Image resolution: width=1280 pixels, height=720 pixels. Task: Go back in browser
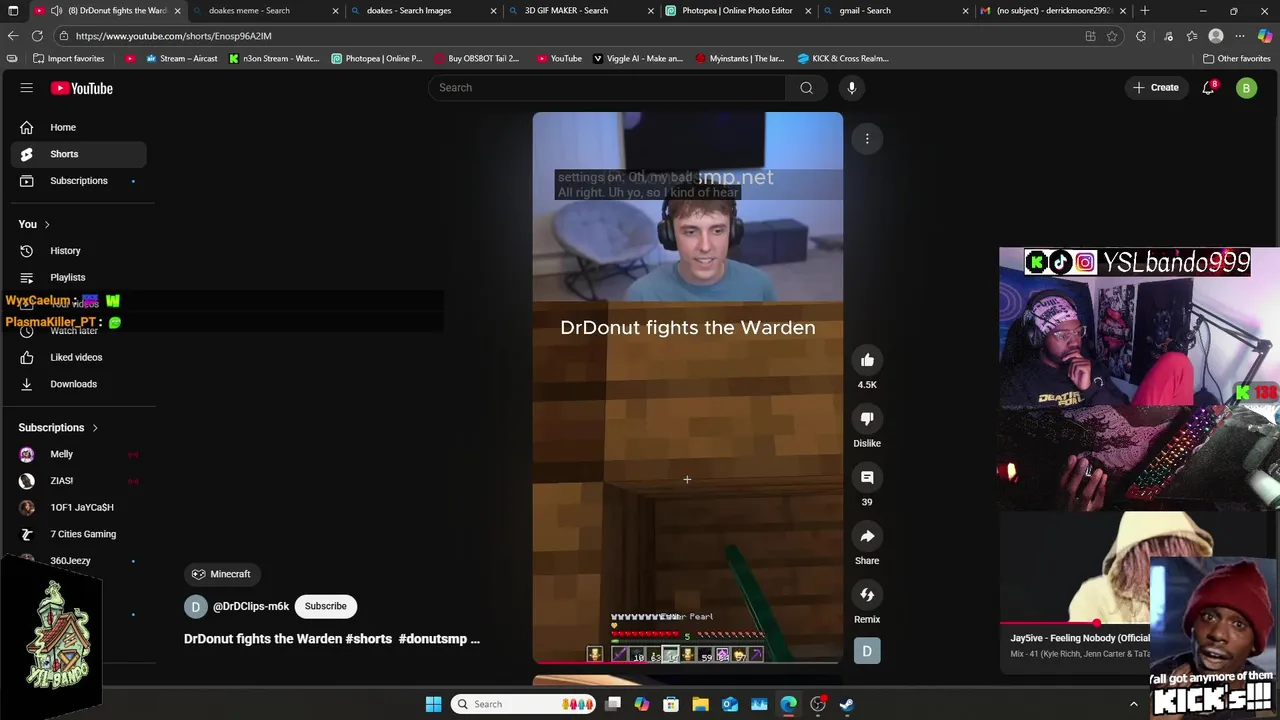(13, 36)
